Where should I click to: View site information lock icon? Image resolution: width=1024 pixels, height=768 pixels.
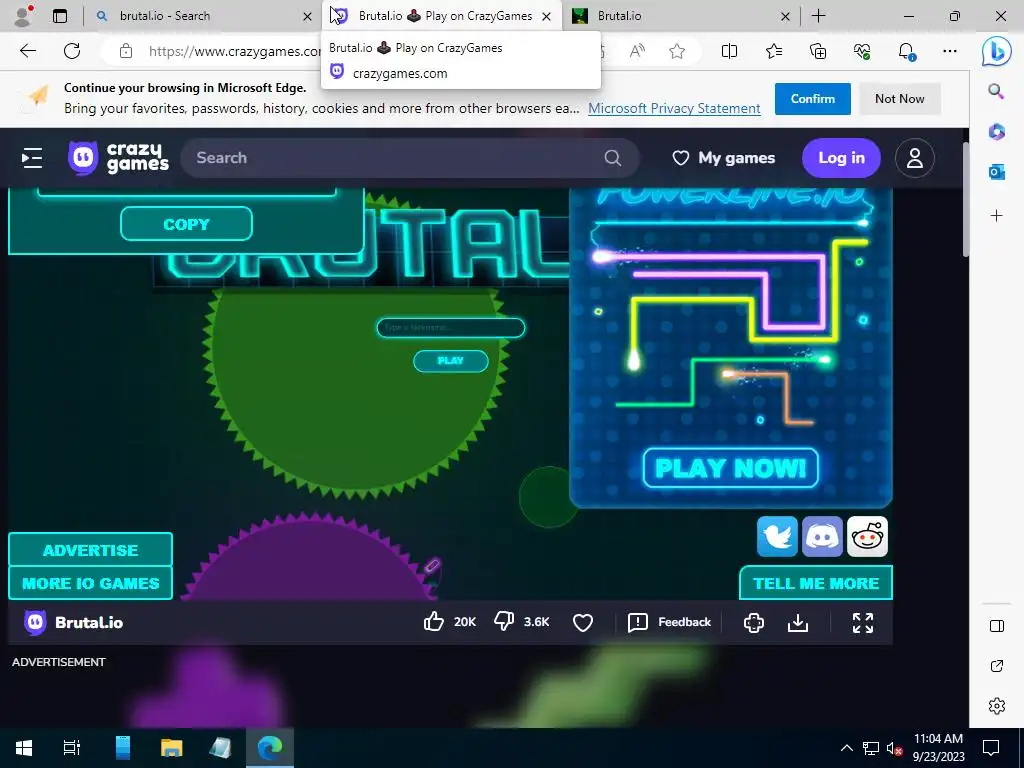(126, 51)
